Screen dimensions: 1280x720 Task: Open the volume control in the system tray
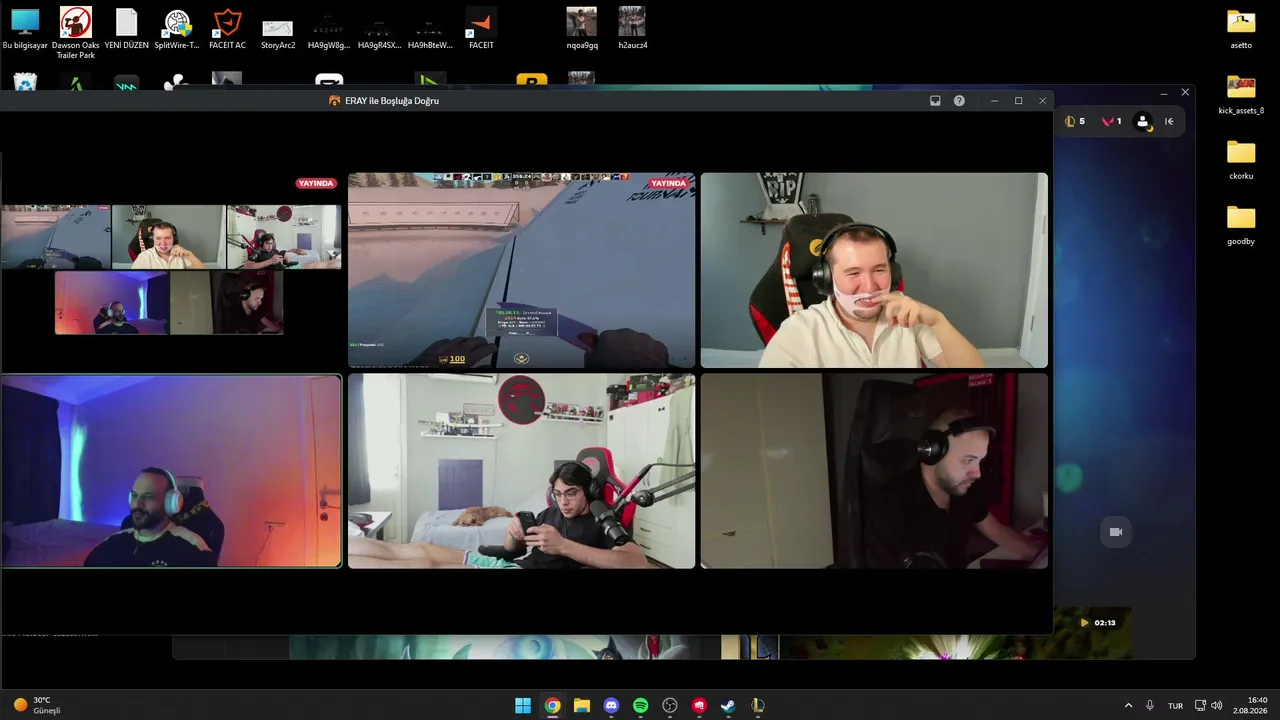click(x=1217, y=706)
